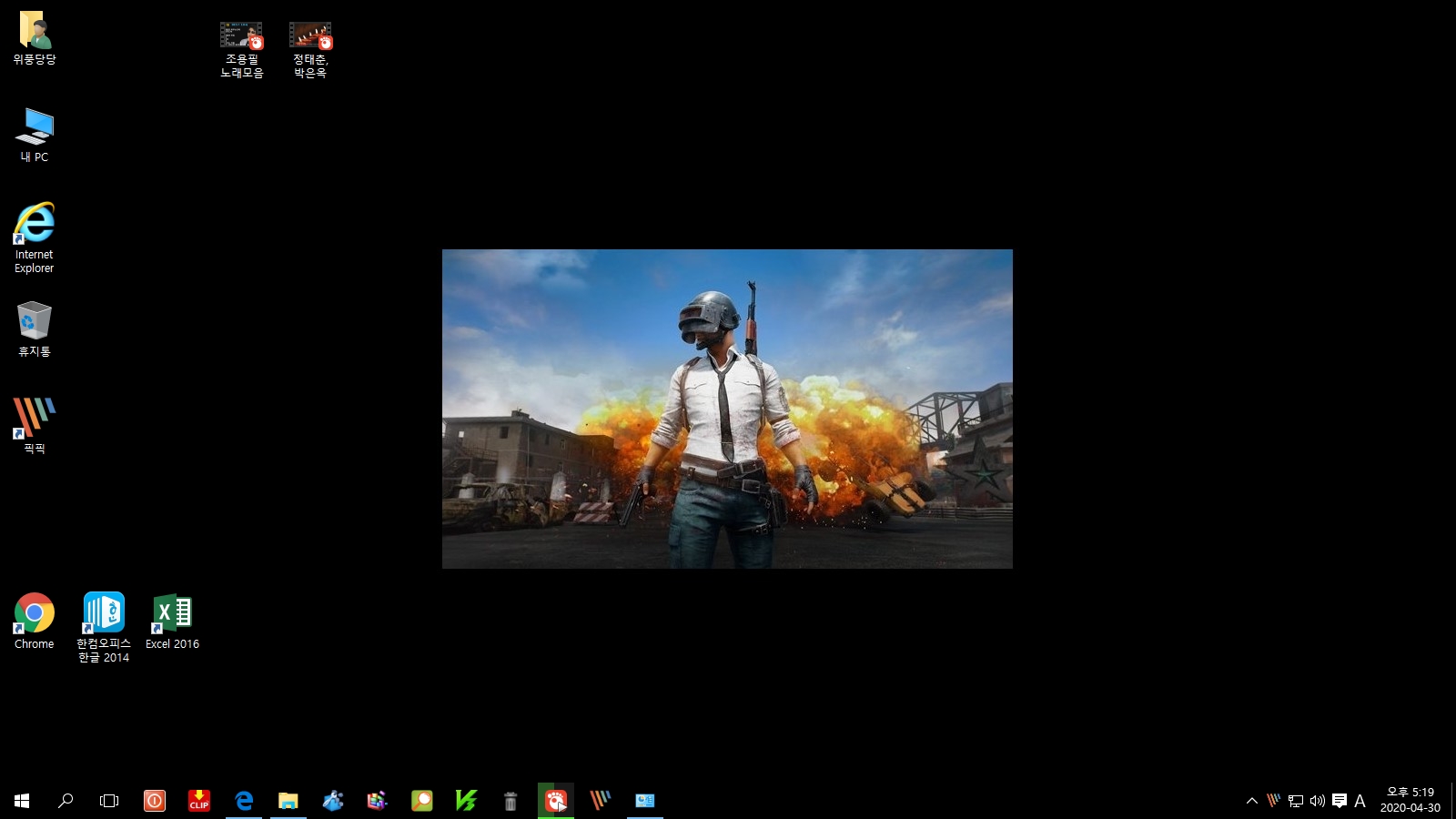Viewport: 1456px width, 819px height.
Task: Switch to GOM Player in taskbar
Action: pos(556,801)
